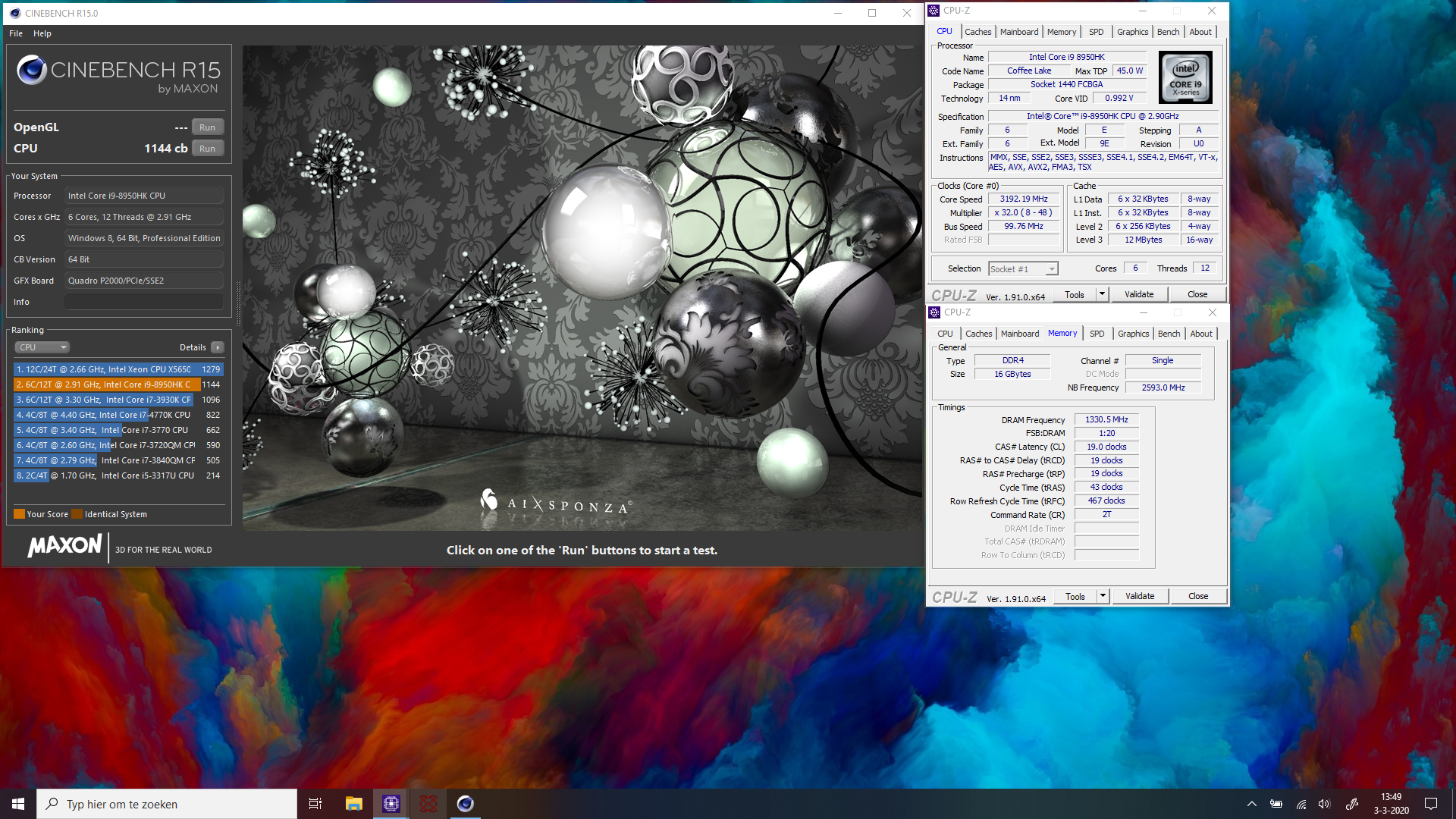Viewport: 1456px width, 819px height.
Task: Switch to CPU-Z purple taskbar icon
Action: click(x=391, y=804)
